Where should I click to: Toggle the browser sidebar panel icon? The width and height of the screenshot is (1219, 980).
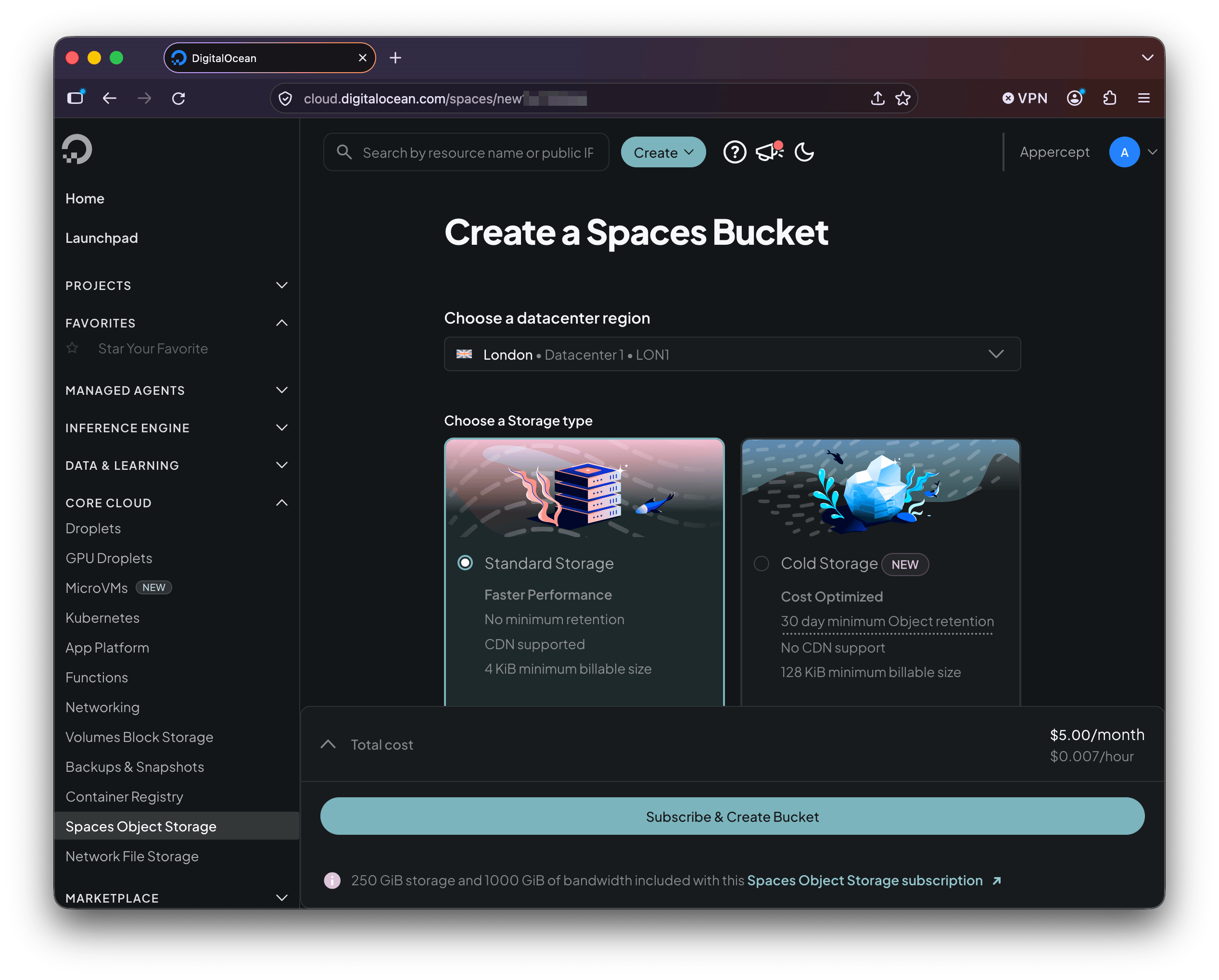click(75, 98)
